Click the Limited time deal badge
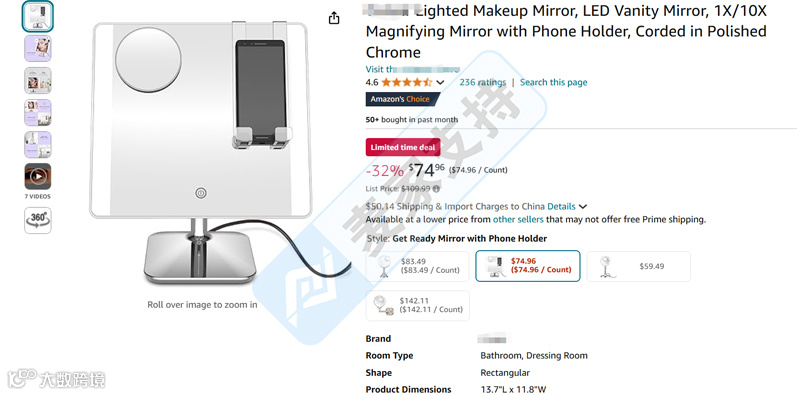The height and width of the screenshot is (395, 800). 403,147
